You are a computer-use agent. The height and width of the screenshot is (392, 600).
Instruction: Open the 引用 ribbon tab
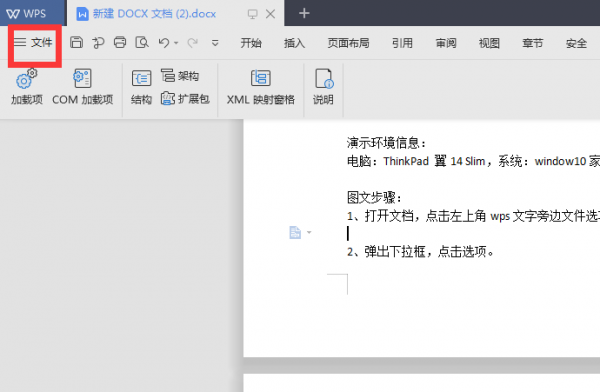point(402,43)
